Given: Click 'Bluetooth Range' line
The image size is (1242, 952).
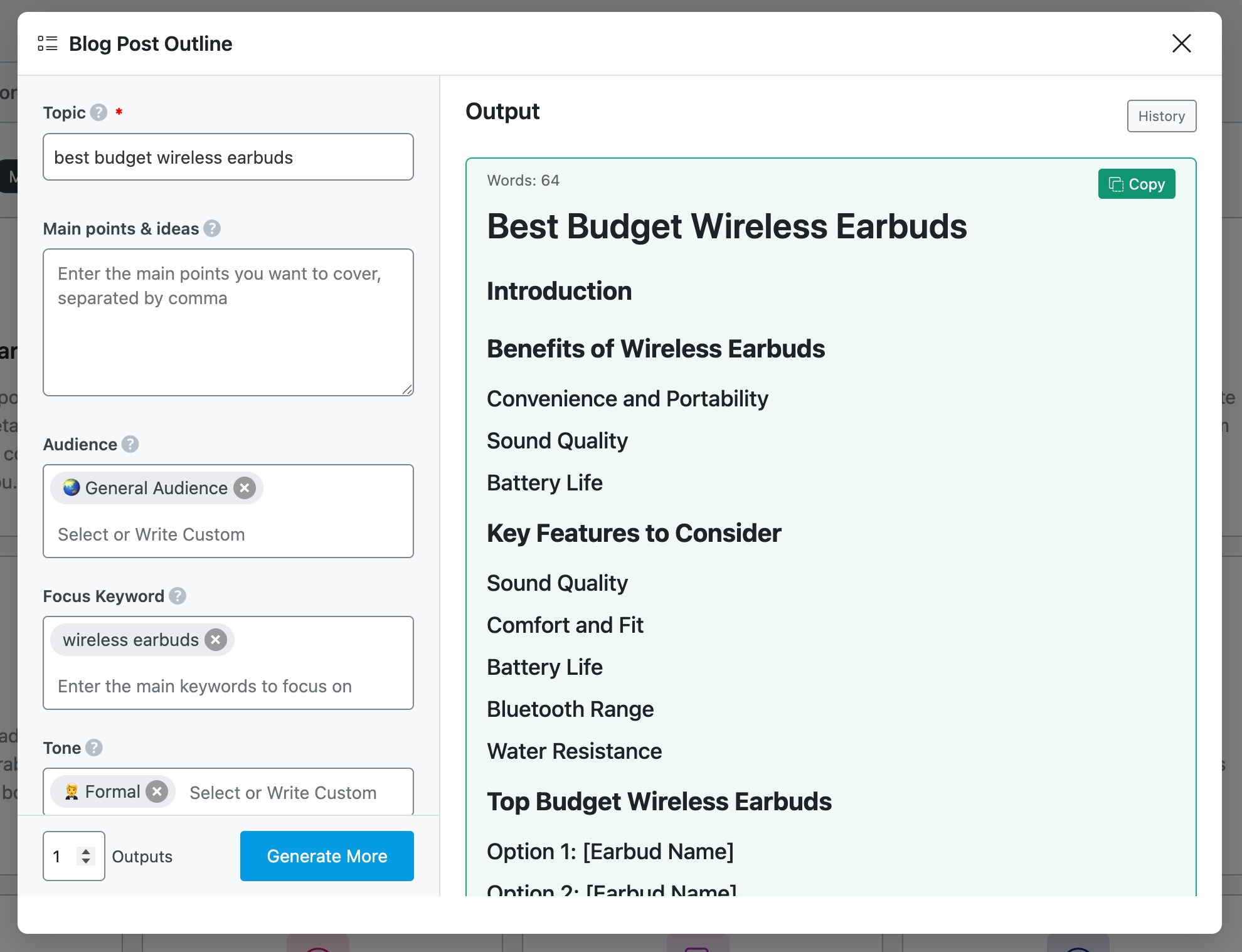Looking at the screenshot, I should coord(570,709).
